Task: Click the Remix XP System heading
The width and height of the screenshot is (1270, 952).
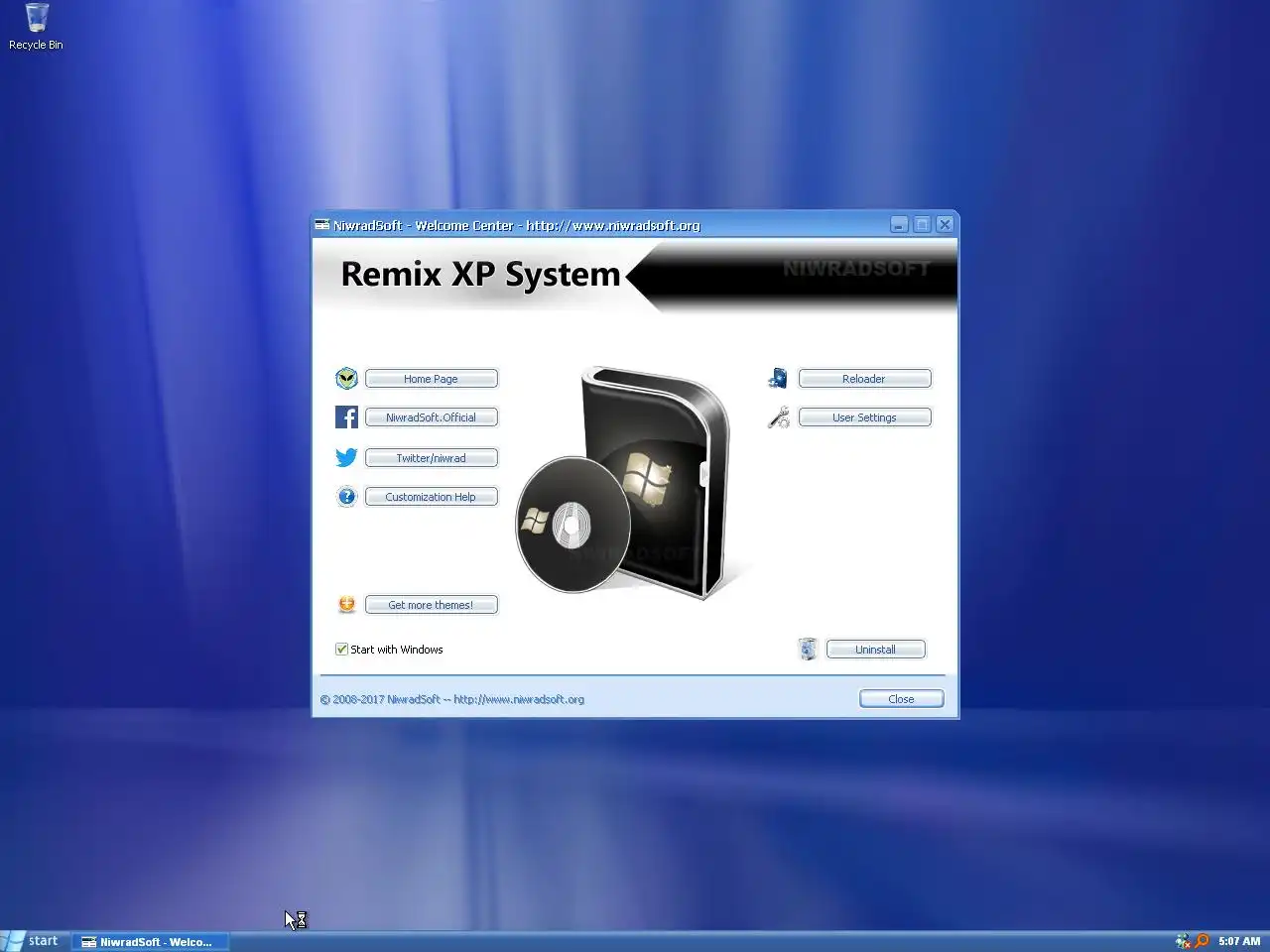Action: (480, 275)
